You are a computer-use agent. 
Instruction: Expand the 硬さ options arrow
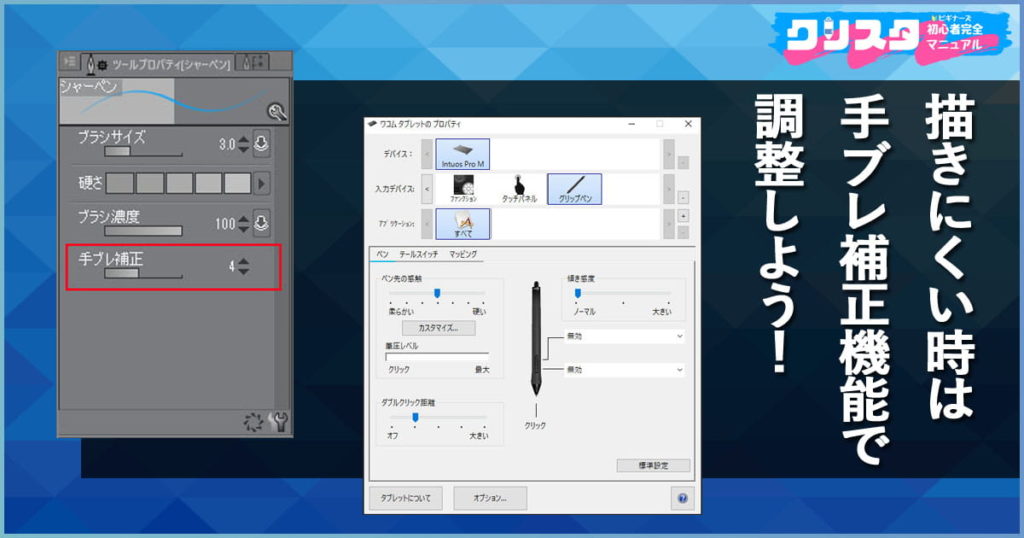click(x=262, y=183)
